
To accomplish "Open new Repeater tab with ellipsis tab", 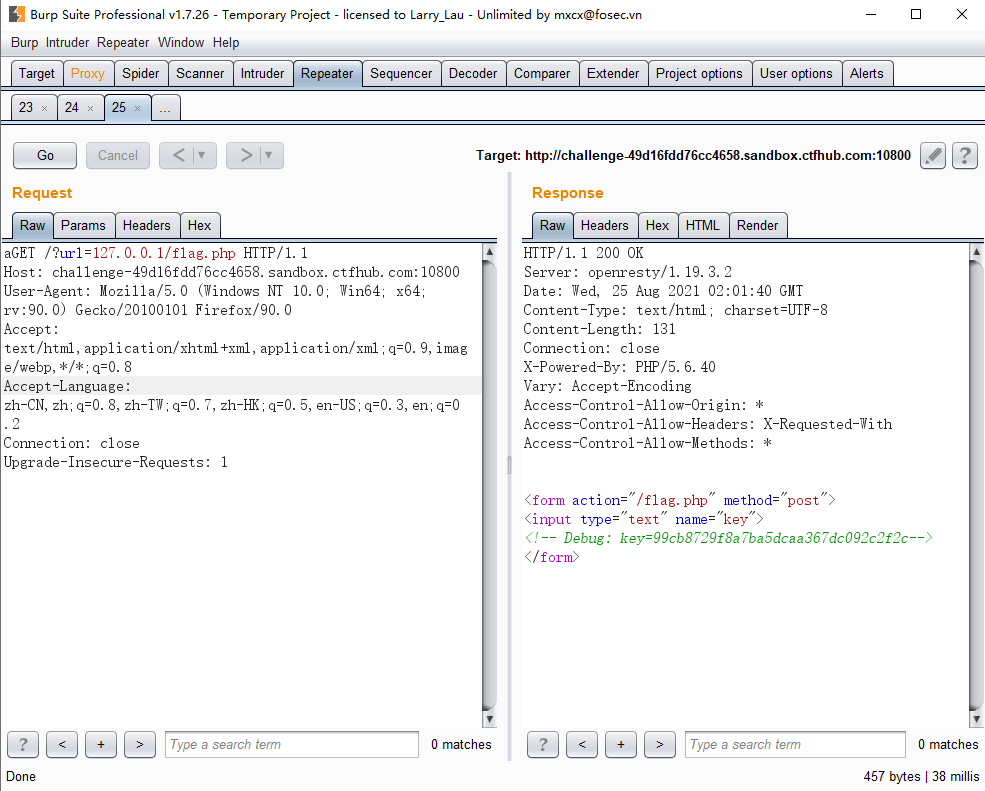I will coord(166,107).
